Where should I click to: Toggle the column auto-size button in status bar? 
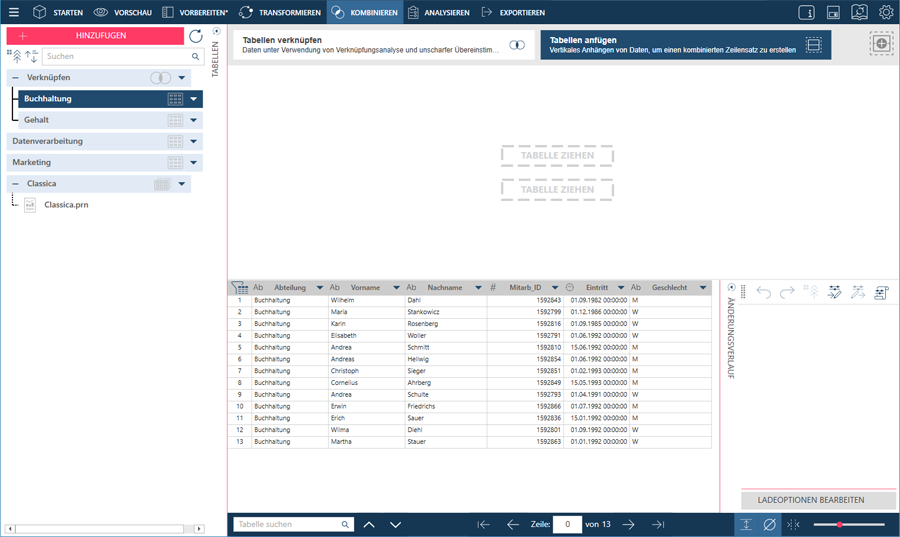(x=793, y=524)
